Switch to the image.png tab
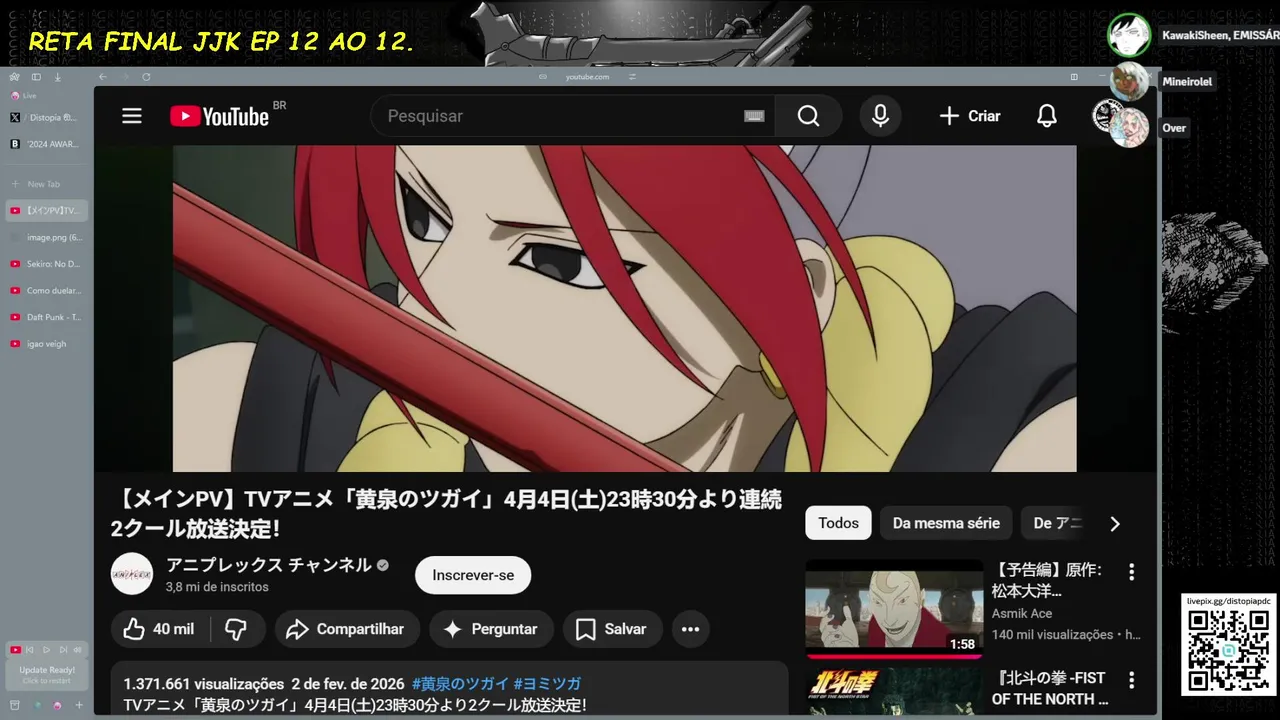1280x720 pixels. point(46,237)
